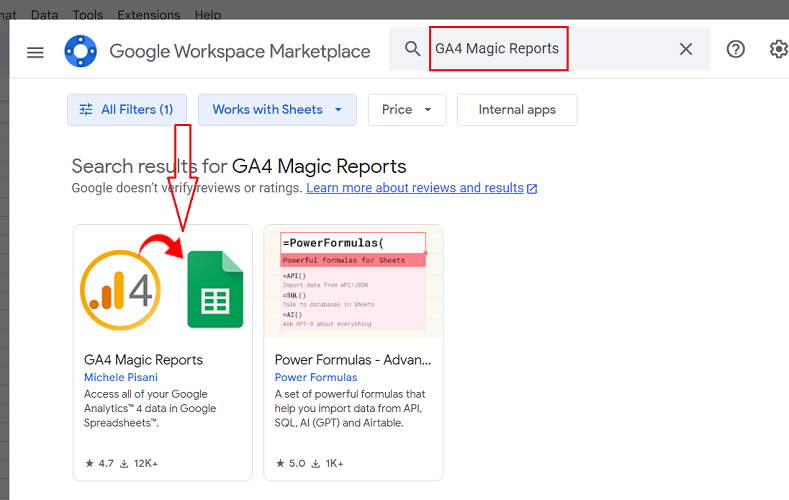The width and height of the screenshot is (789, 500).
Task: Open the Help question mark icon
Action: (x=736, y=49)
